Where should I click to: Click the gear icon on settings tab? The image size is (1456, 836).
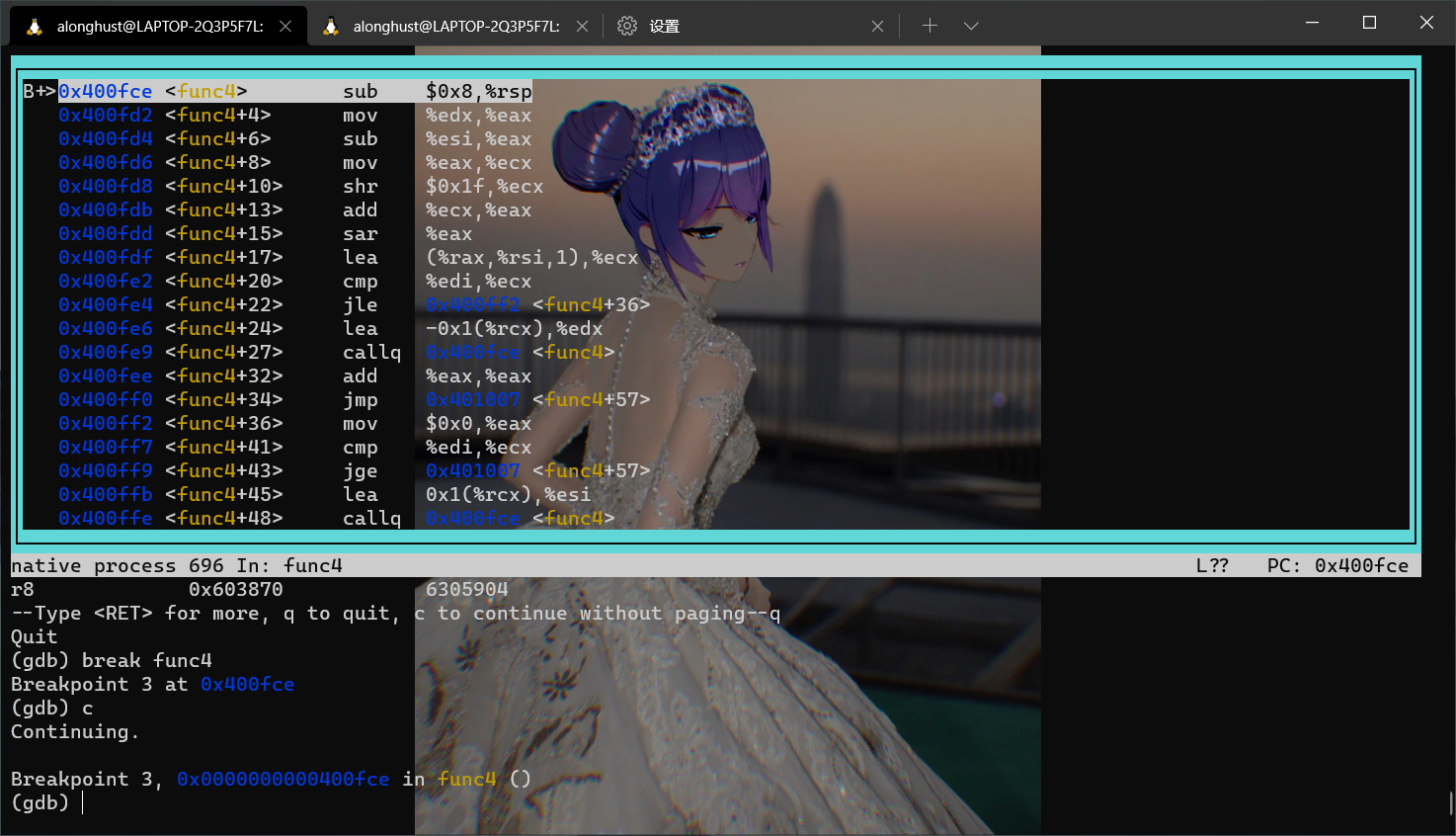click(x=627, y=27)
